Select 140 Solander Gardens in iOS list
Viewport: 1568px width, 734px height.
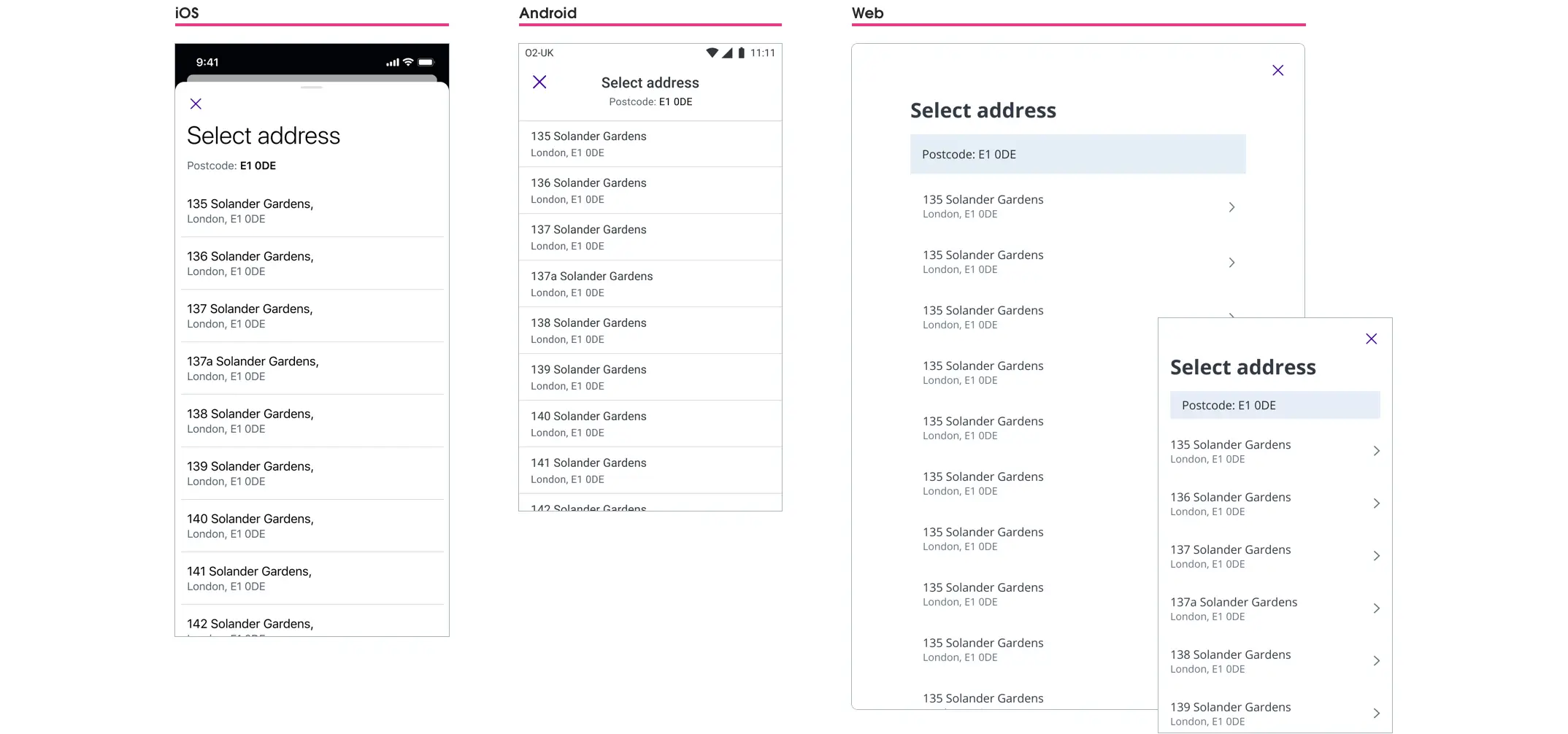tap(250, 526)
